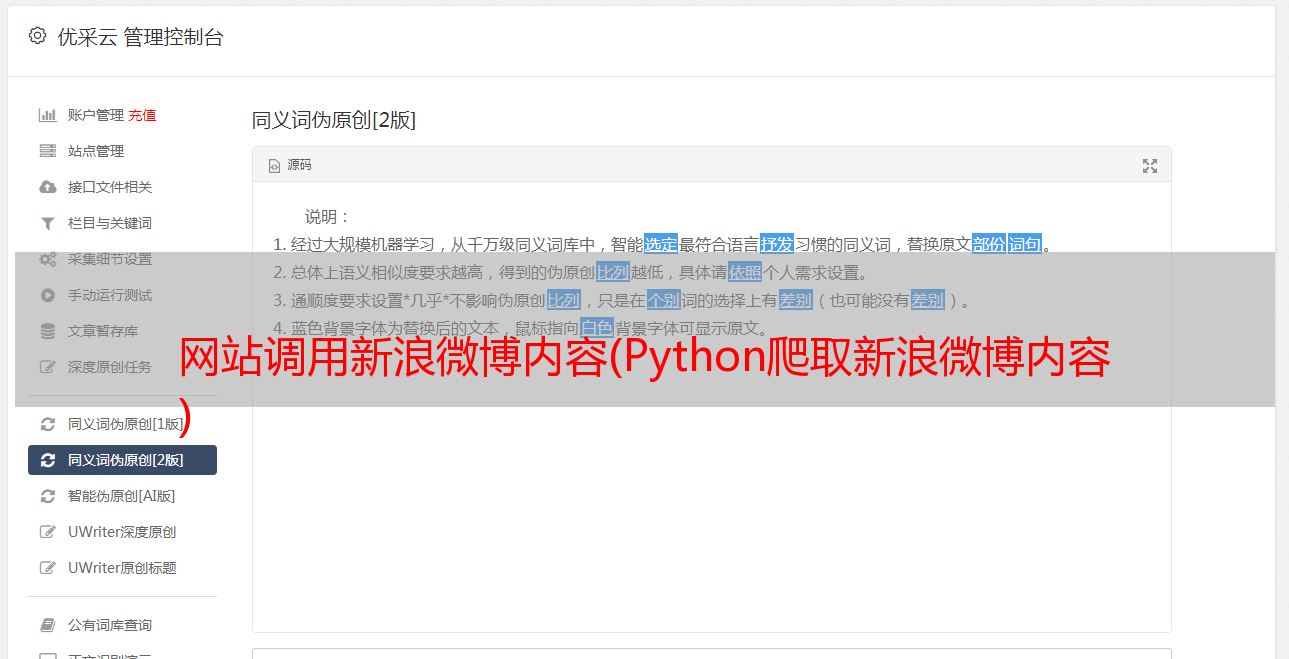The image size is (1289, 659).
Task: Click the source code icon labeled 源码
Action: tap(274, 166)
